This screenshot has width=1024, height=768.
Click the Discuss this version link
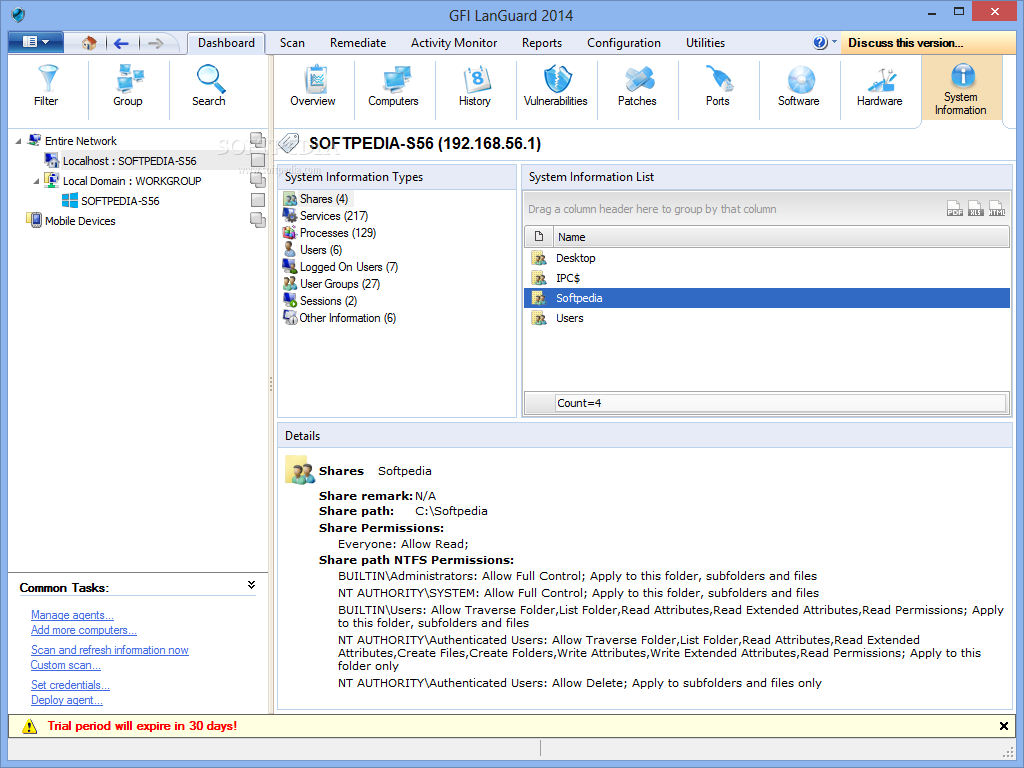[x=906, y=43]
